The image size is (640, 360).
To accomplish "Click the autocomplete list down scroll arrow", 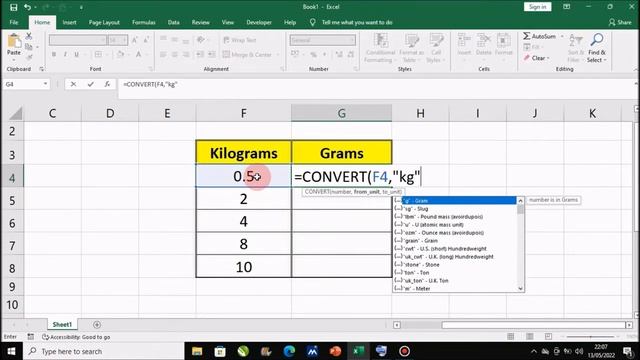I will (520, 288).
